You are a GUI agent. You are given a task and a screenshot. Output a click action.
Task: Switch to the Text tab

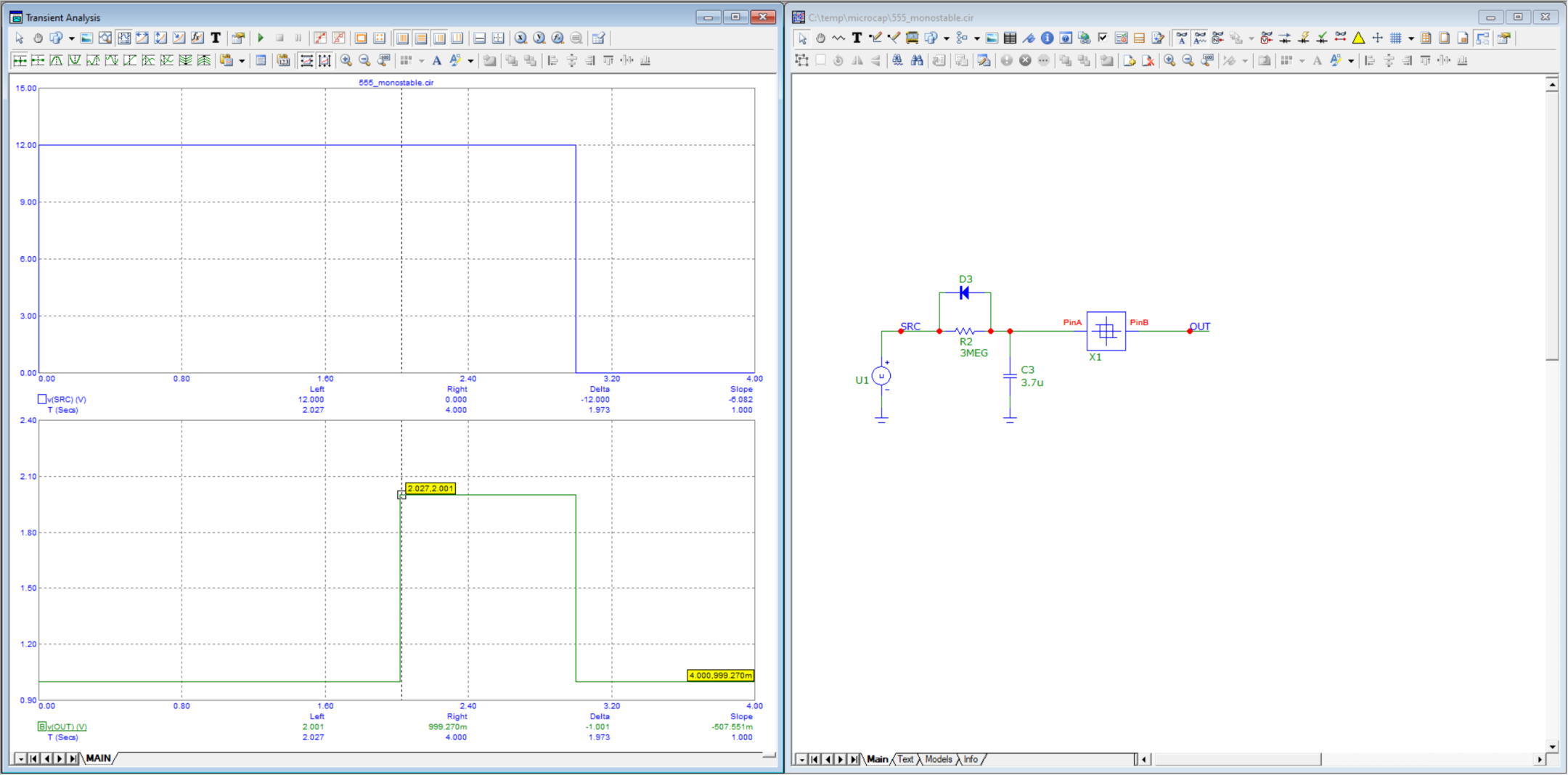coord(905,760)
